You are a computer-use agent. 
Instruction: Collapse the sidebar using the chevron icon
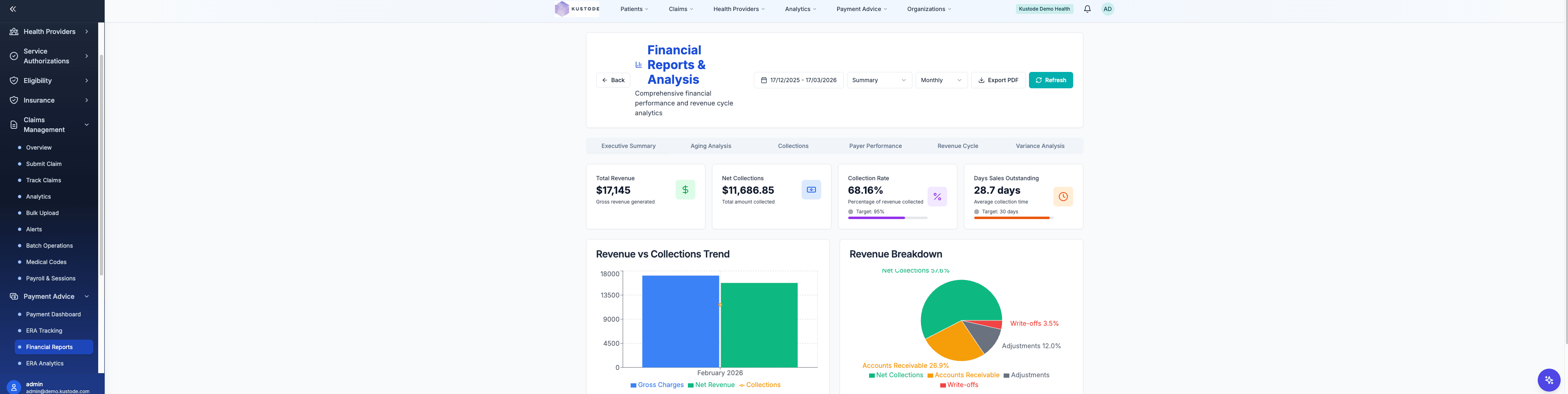(x=12, y=9)
